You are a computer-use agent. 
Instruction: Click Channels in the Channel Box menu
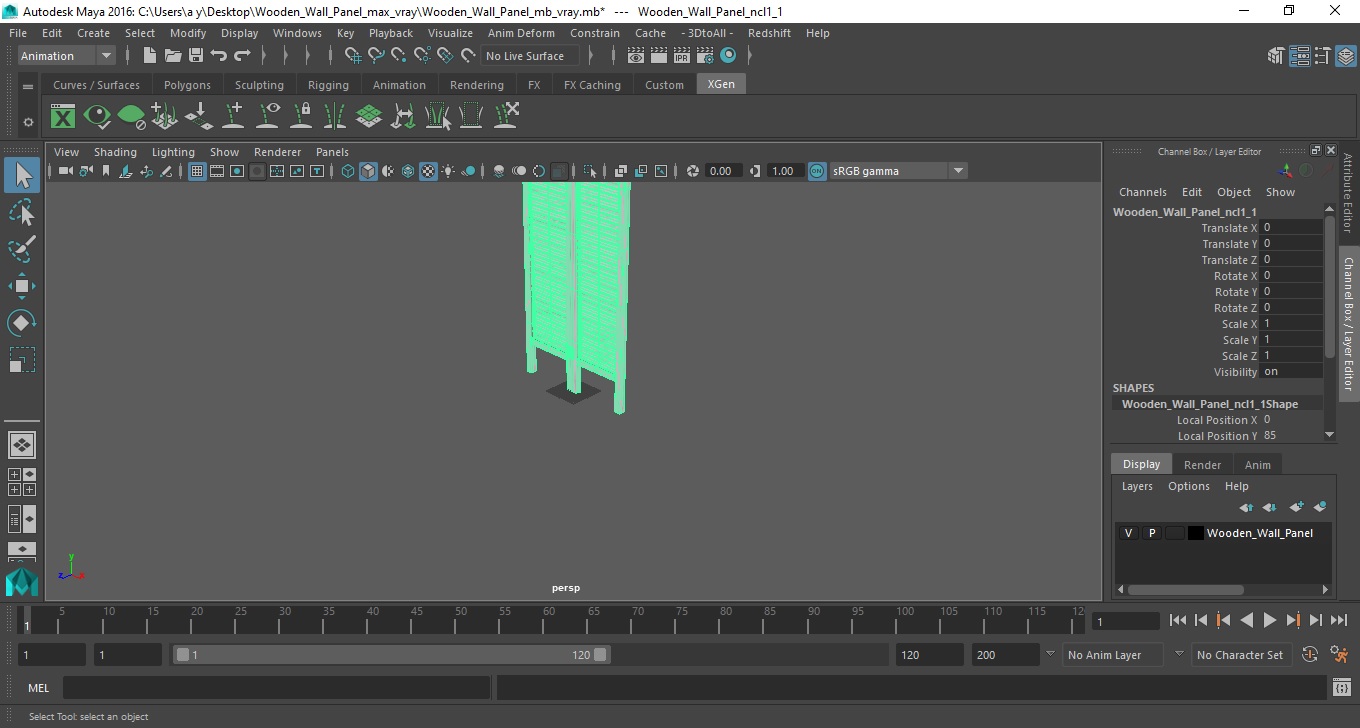[x=1142, y=192]
